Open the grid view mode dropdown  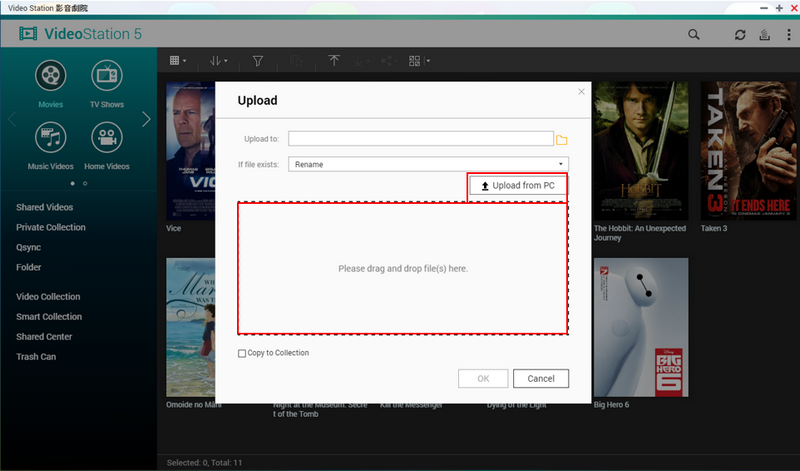178,61
